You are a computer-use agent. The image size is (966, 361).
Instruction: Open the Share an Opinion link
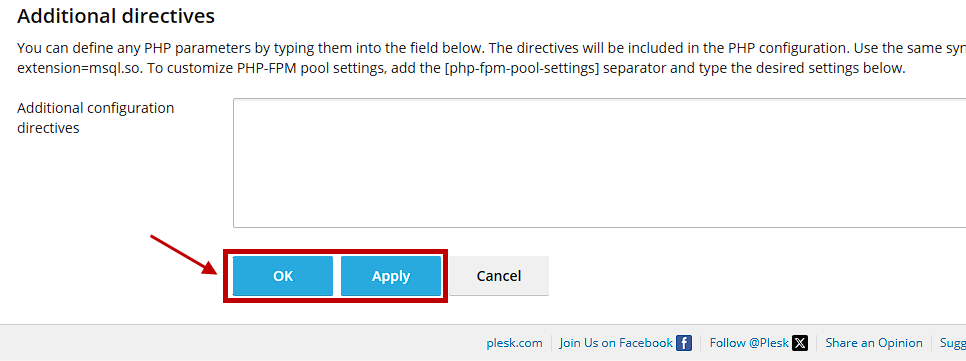[x=874, y=343]
